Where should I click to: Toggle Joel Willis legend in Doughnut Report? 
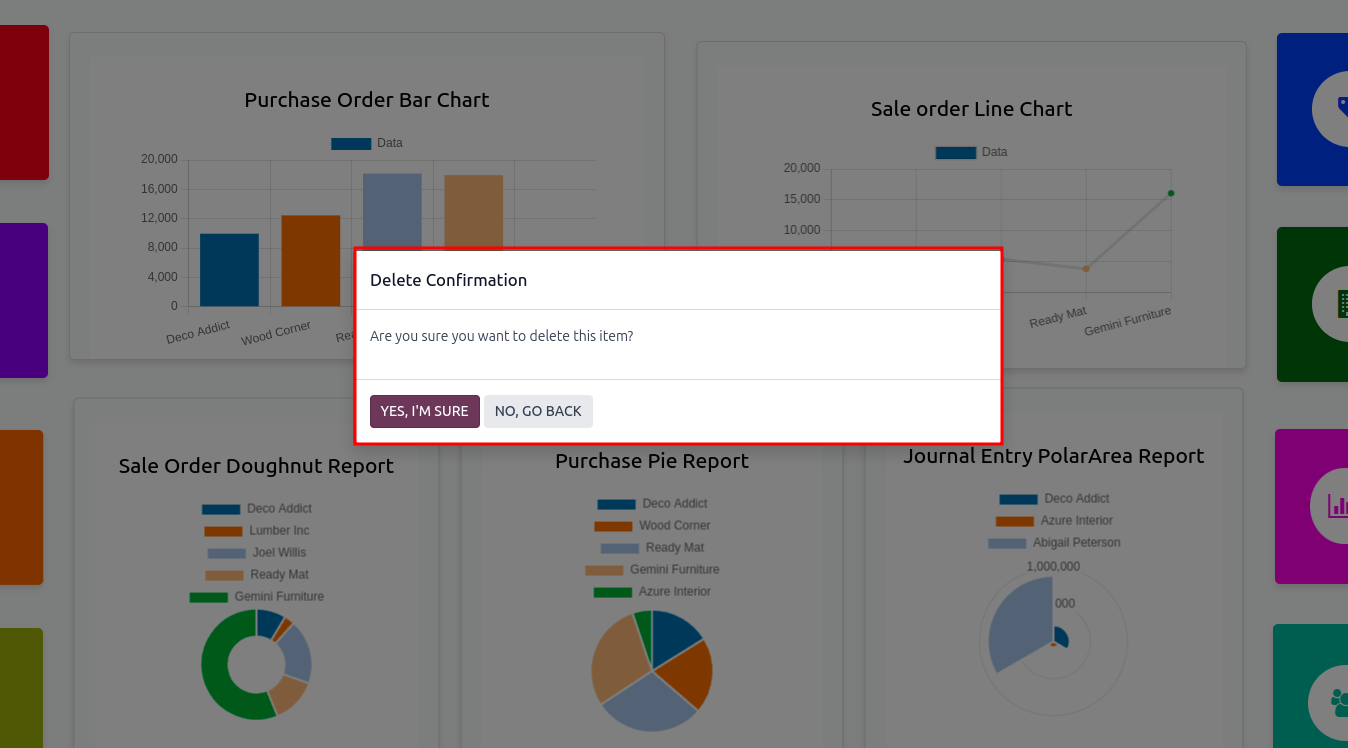pyautogui.click(x=256, y=552)
